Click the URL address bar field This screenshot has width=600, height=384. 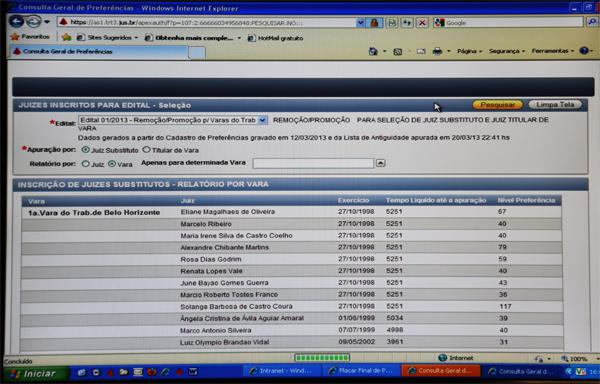pyautogui.click(x=207, y=23)
